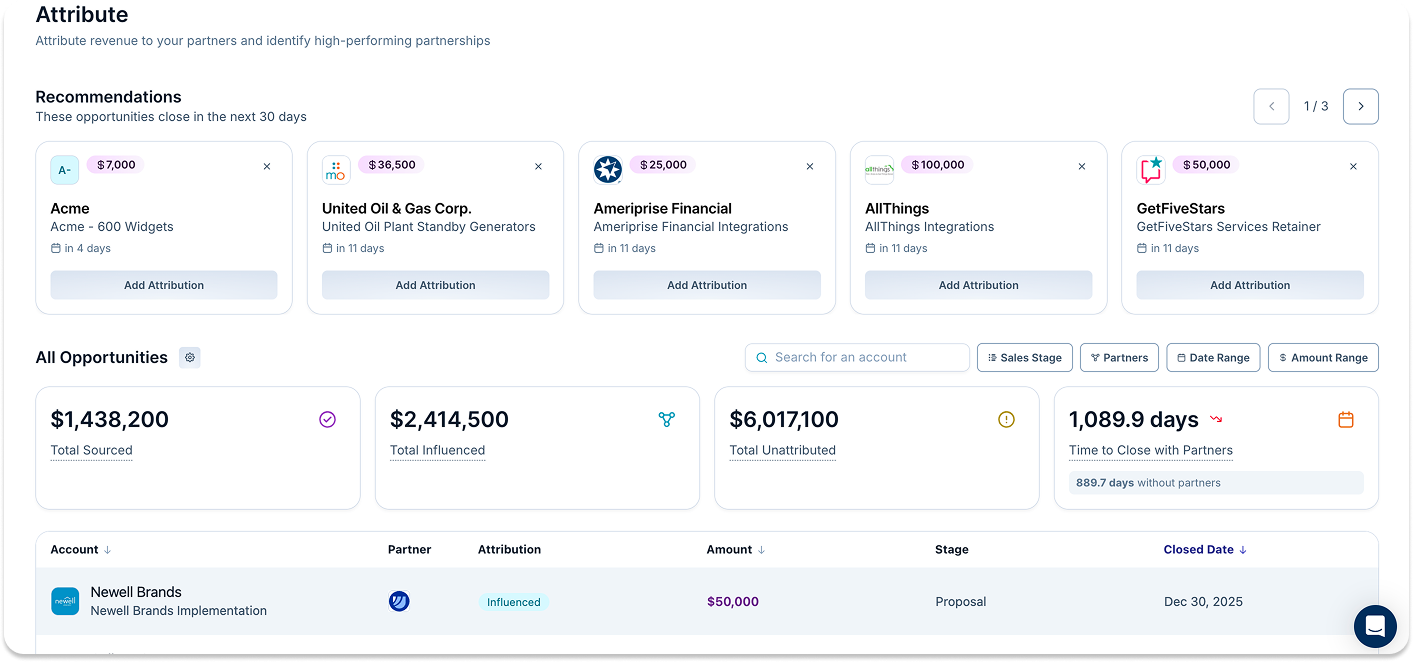Screen dimensions: 1413x662
Task: Open All Opportunities settings gear
Action: [190, 357]
